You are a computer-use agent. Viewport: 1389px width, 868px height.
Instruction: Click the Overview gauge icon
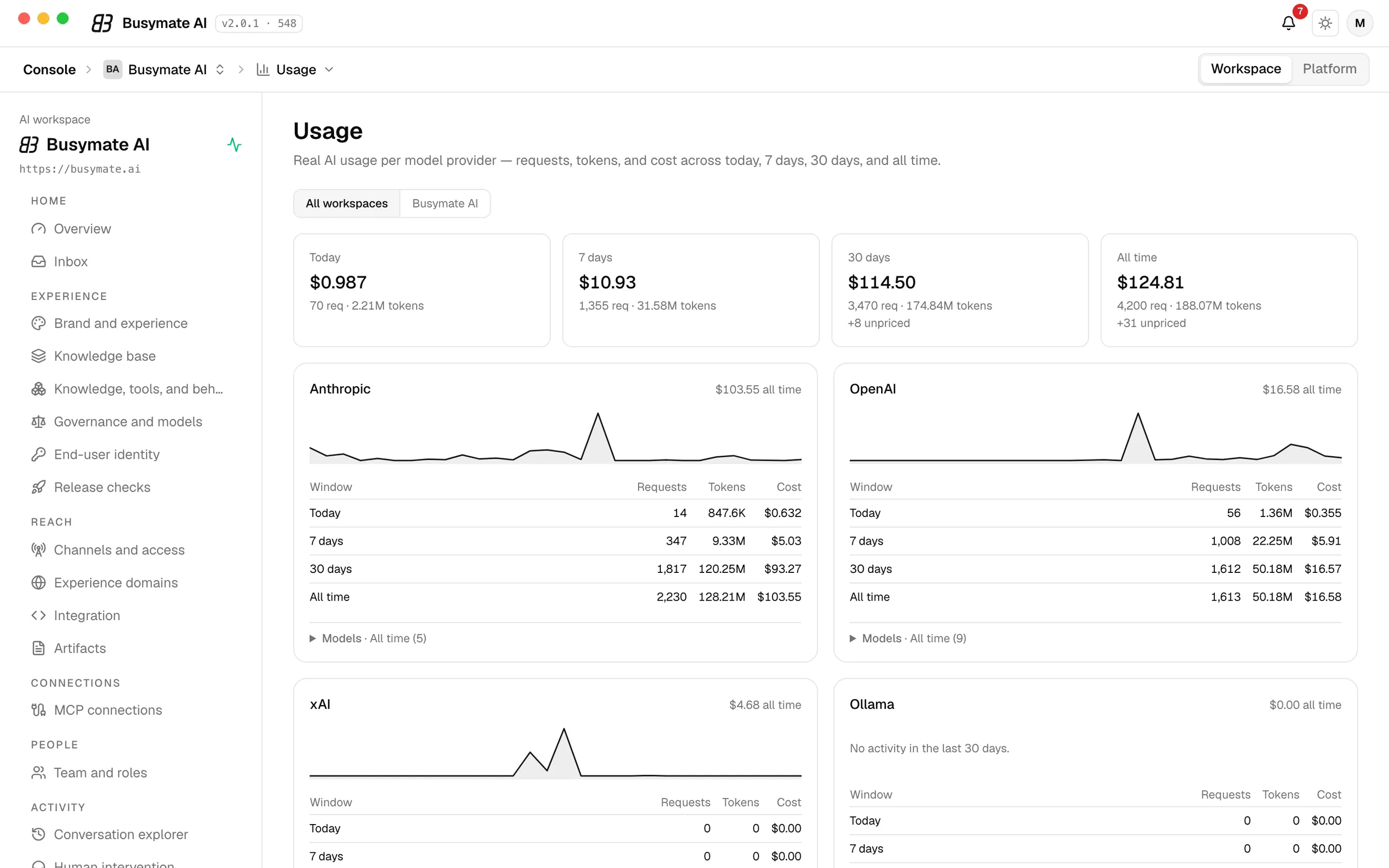point(39,228)
